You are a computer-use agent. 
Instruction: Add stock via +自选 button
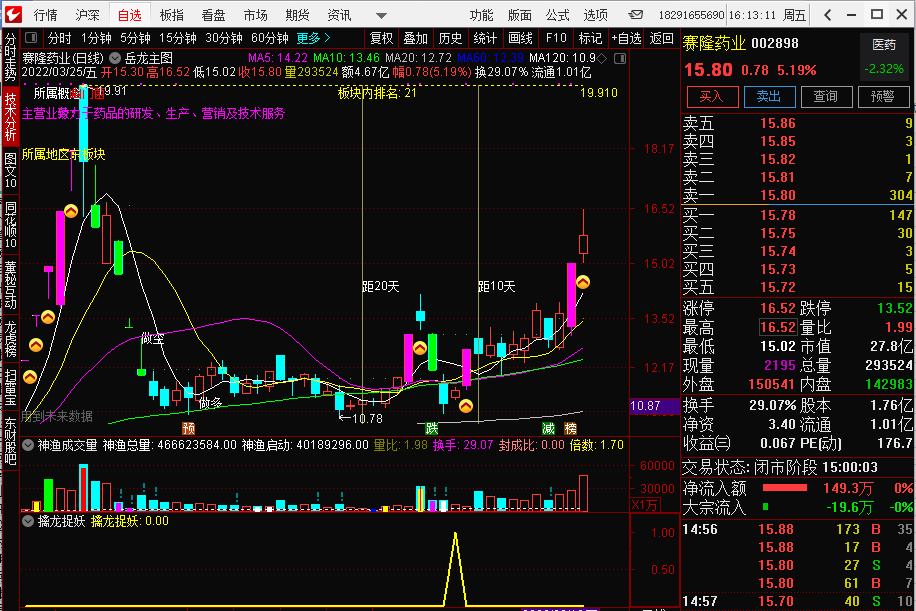tap(626, 39)
